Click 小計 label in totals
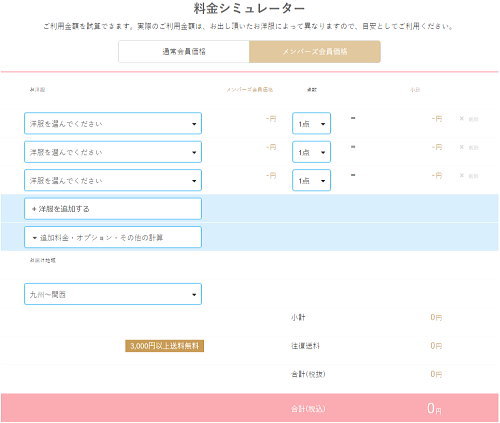Image resolution: width=500 pixels, height=423 pixels. pos(298,317)
